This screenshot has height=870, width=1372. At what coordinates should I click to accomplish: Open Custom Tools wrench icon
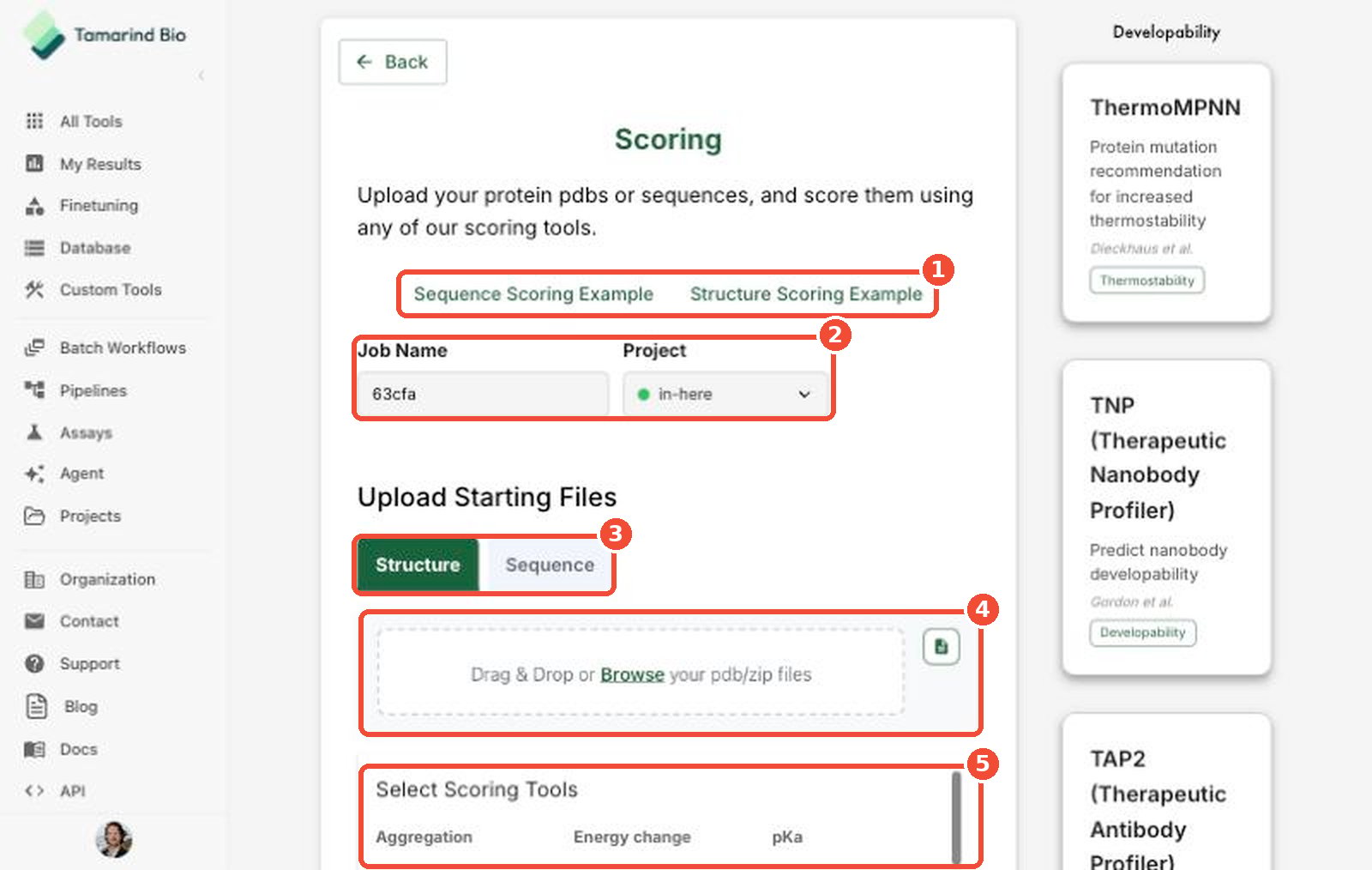(x=34, y=289)
